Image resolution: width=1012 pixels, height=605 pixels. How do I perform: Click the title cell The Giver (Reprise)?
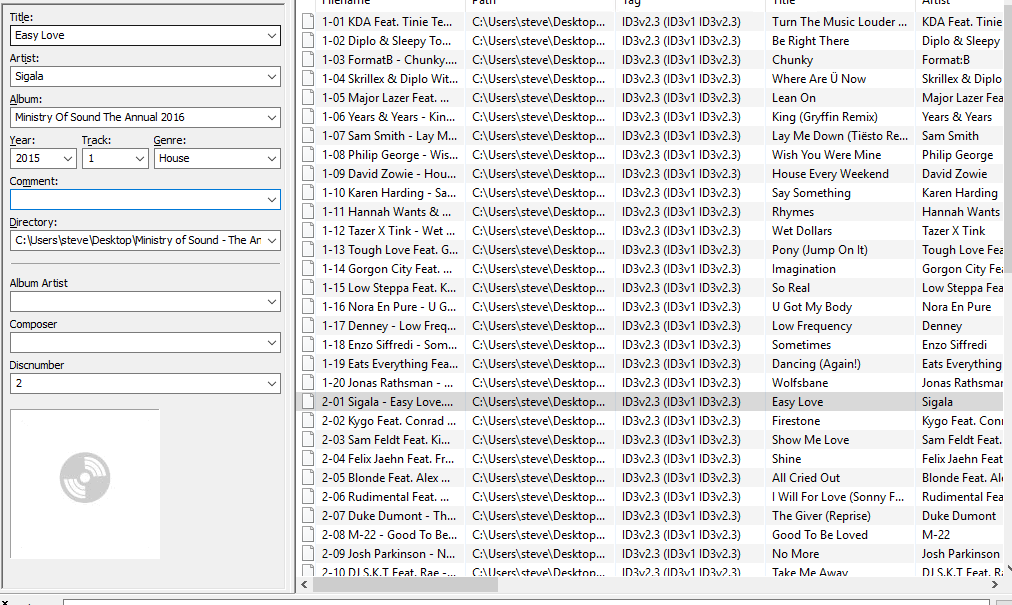tap(821, 516)
